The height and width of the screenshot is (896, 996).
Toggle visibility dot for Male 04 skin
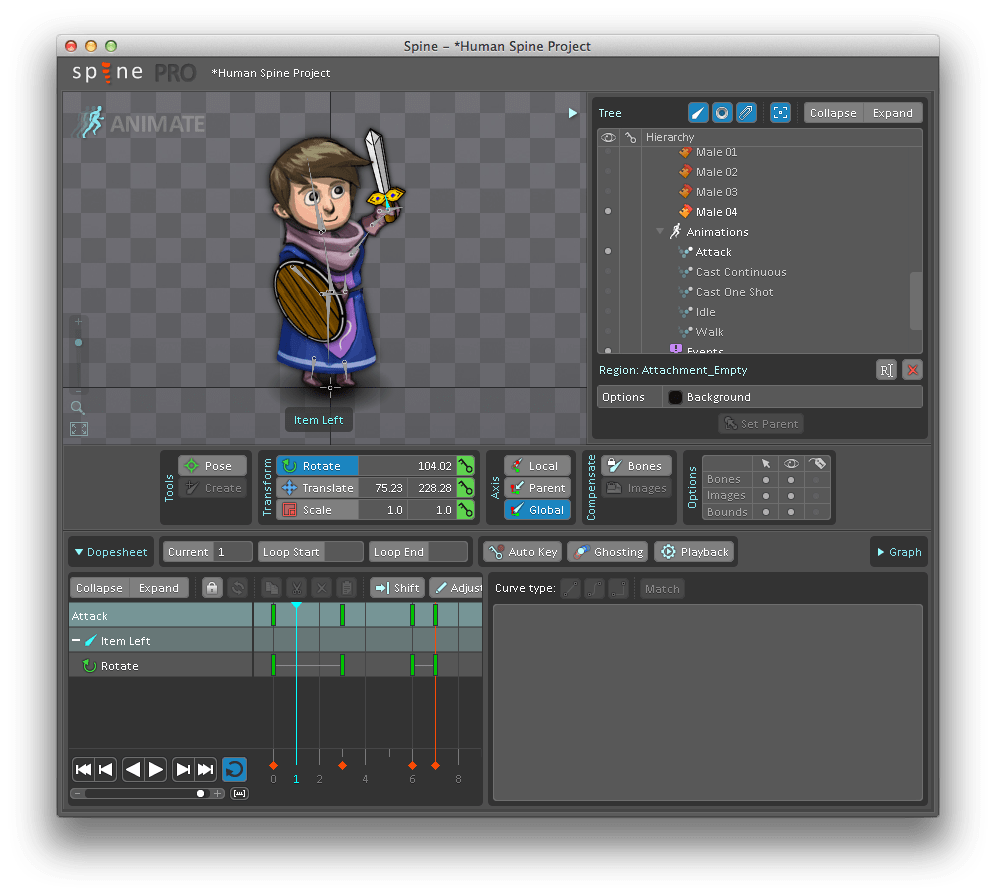[608, 212]
